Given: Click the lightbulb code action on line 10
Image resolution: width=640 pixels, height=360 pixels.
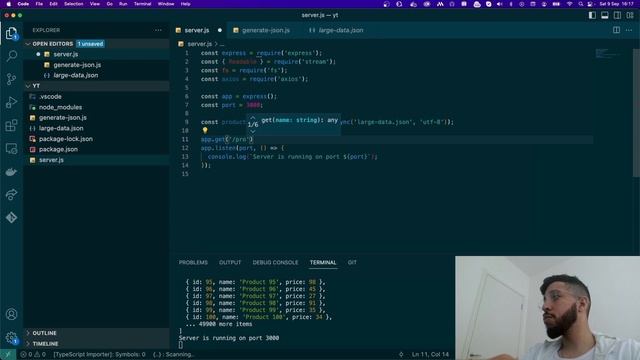Looking at the screenshot, I should point(205,130).
